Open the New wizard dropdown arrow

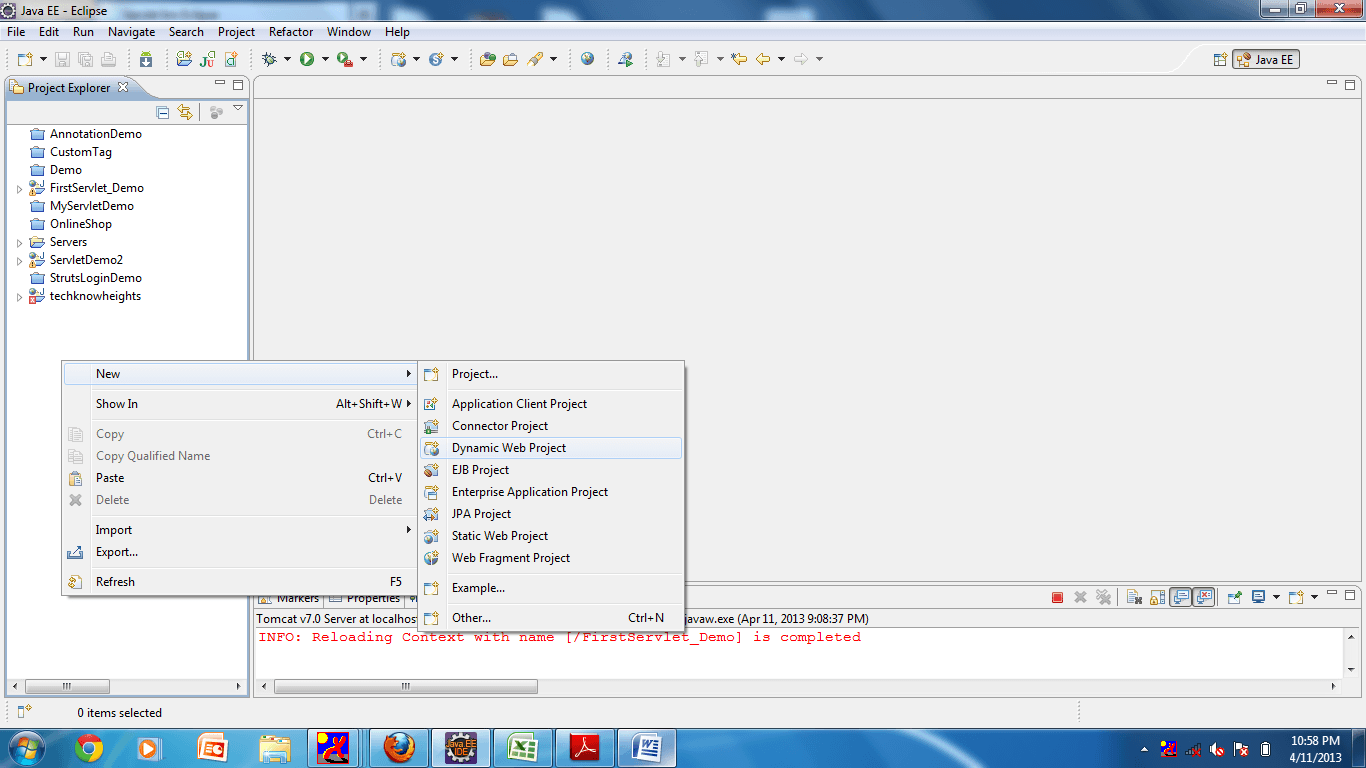[x=43, y=59]
